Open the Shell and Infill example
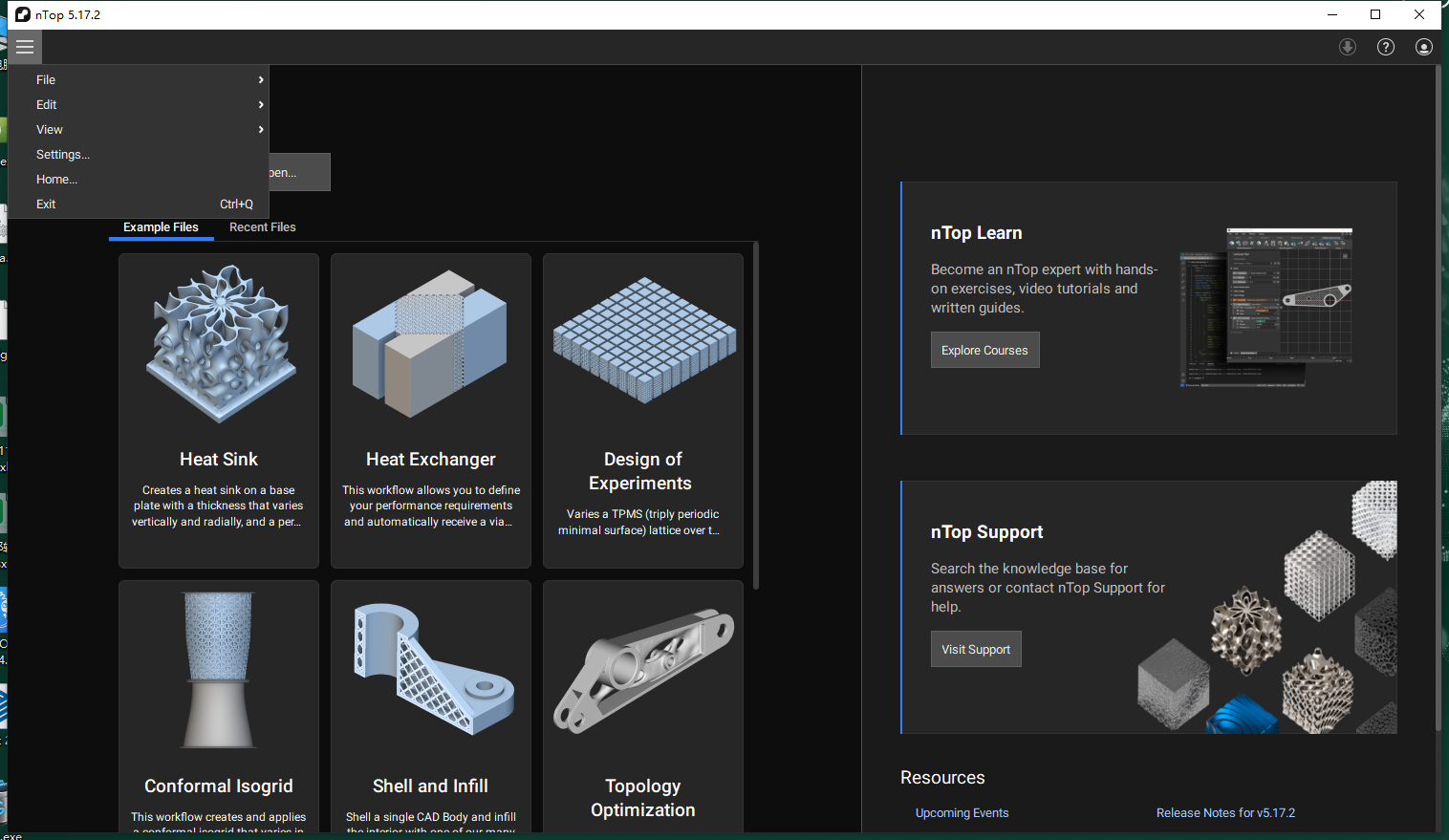1449x840 pixels. tap(431, 705)
